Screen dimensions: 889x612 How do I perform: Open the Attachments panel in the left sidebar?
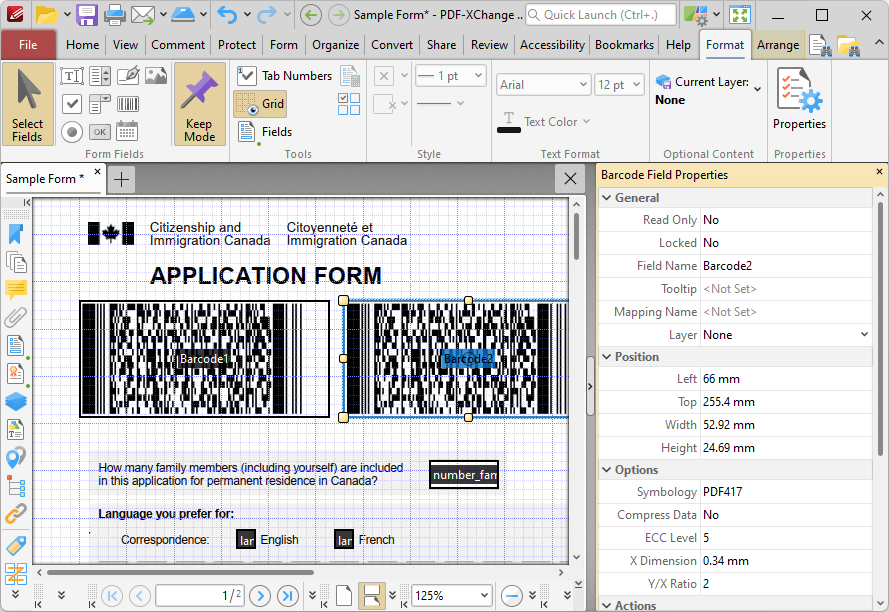tap(17, 318)
